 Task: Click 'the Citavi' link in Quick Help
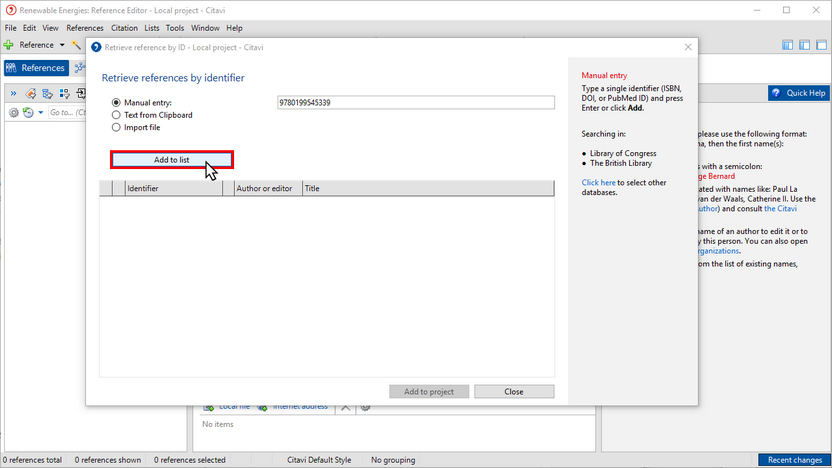(x=780, y=209)
